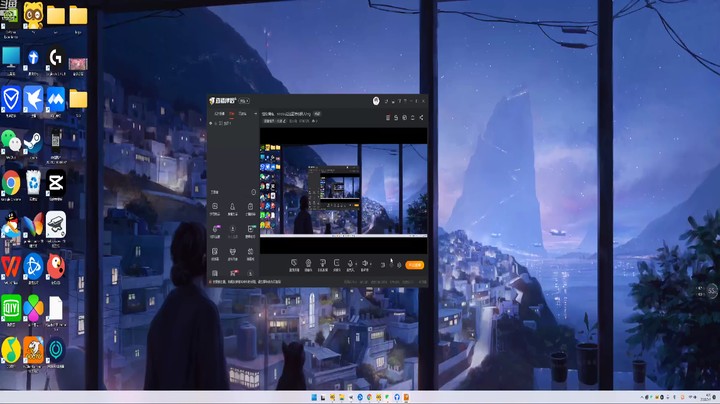
Task: Click the webcam camera icon in bottom toolbar
Action: tap(308, 264)
